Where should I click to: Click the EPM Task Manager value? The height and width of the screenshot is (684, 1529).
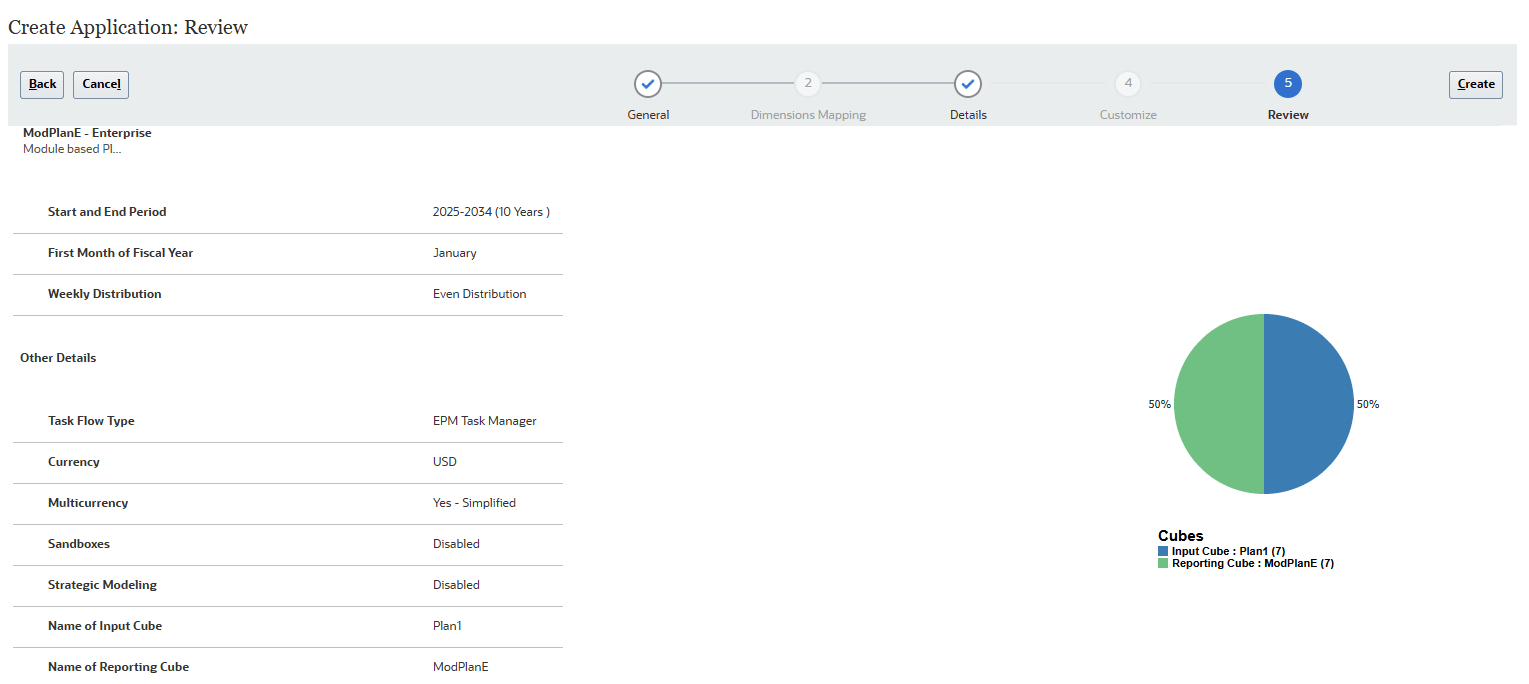pos(485,421)
